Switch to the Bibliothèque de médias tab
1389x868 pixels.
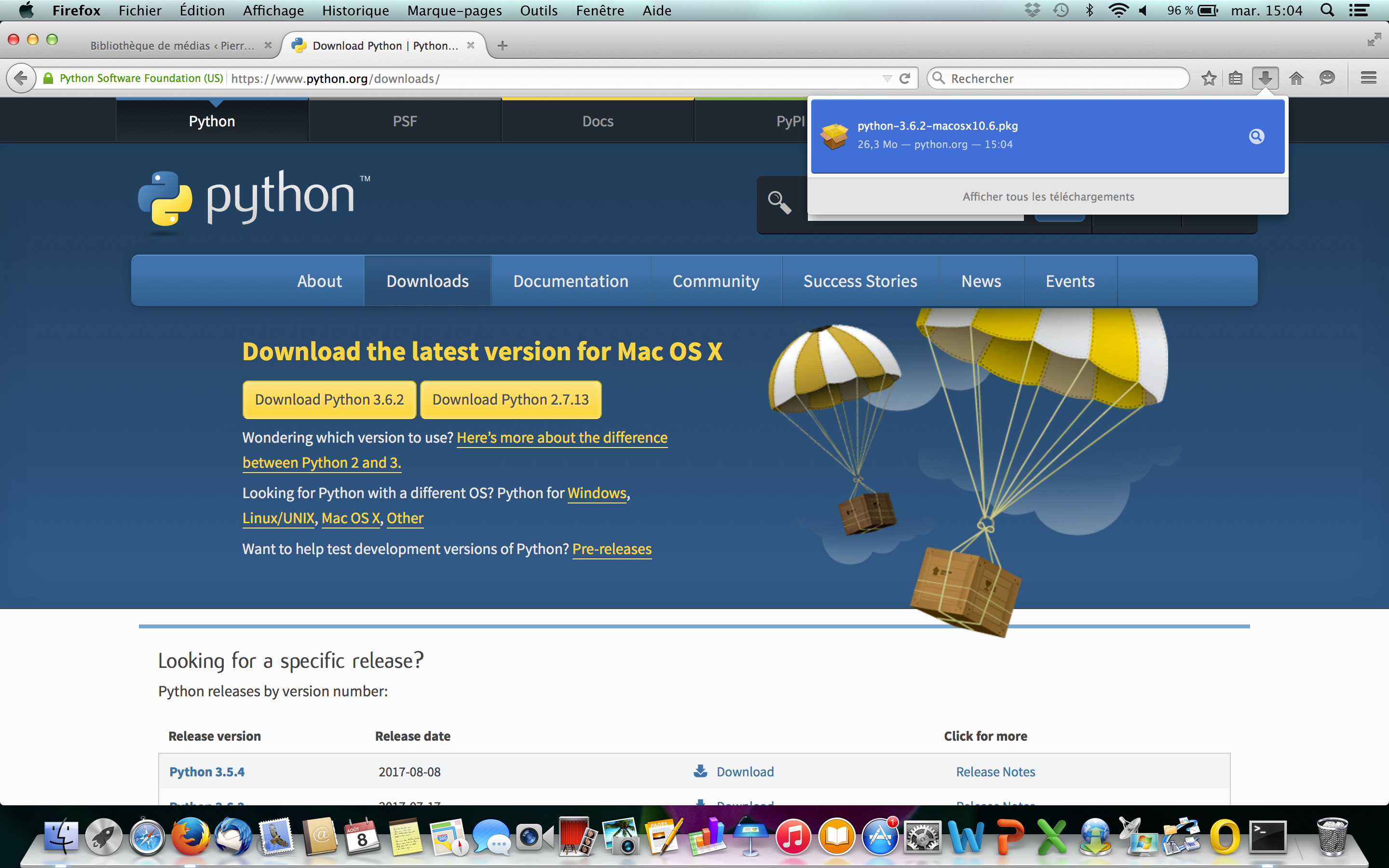(172, 45)
